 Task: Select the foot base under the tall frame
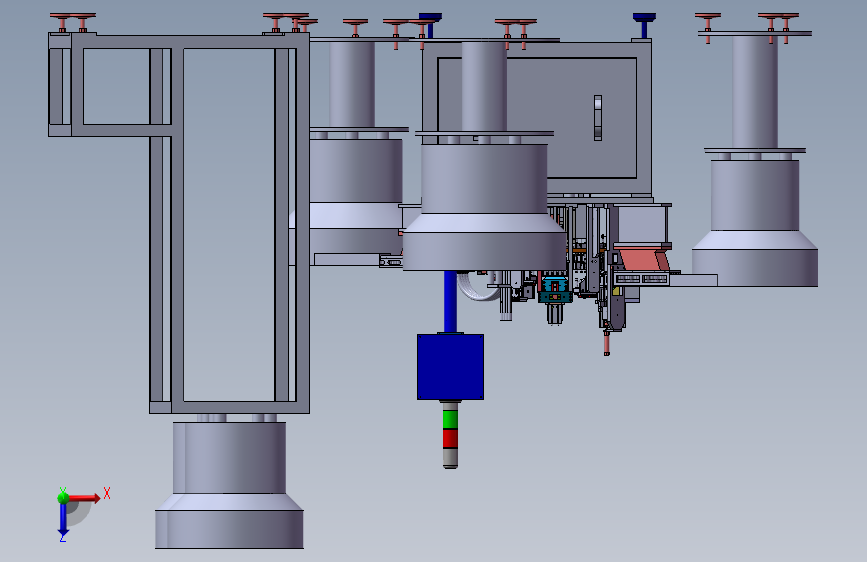[x=229, y=485]
